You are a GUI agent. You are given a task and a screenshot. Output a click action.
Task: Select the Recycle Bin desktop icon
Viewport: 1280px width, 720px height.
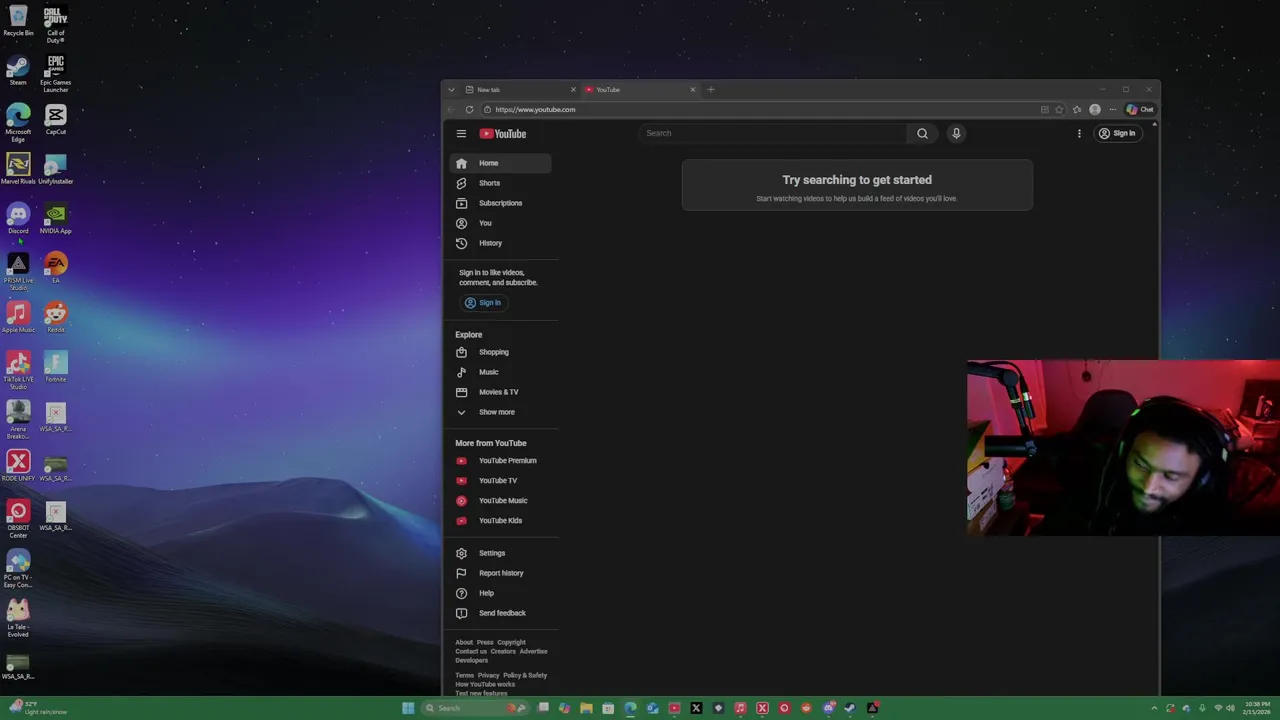click(18, 21)
